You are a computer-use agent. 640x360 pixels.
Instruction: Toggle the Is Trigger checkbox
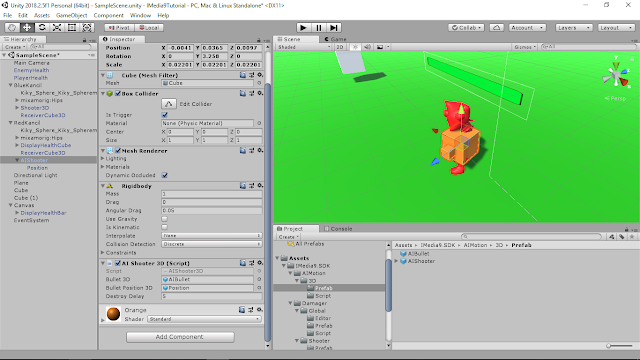[x=165, y=115]
